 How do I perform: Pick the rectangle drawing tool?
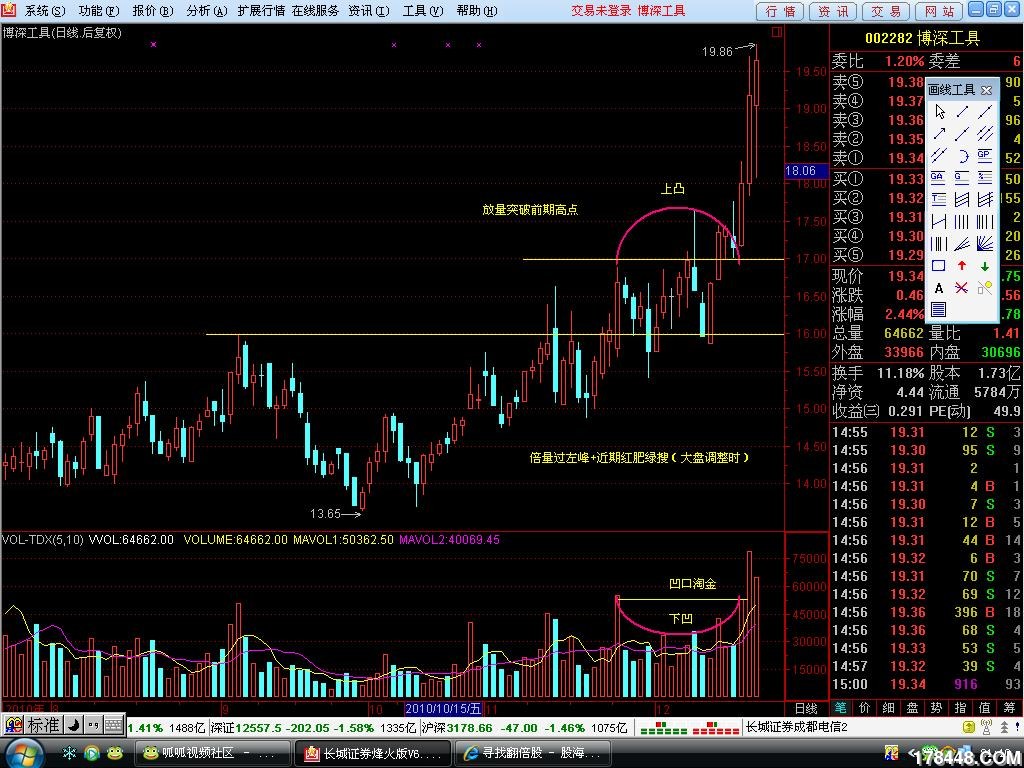click(939, 266)
